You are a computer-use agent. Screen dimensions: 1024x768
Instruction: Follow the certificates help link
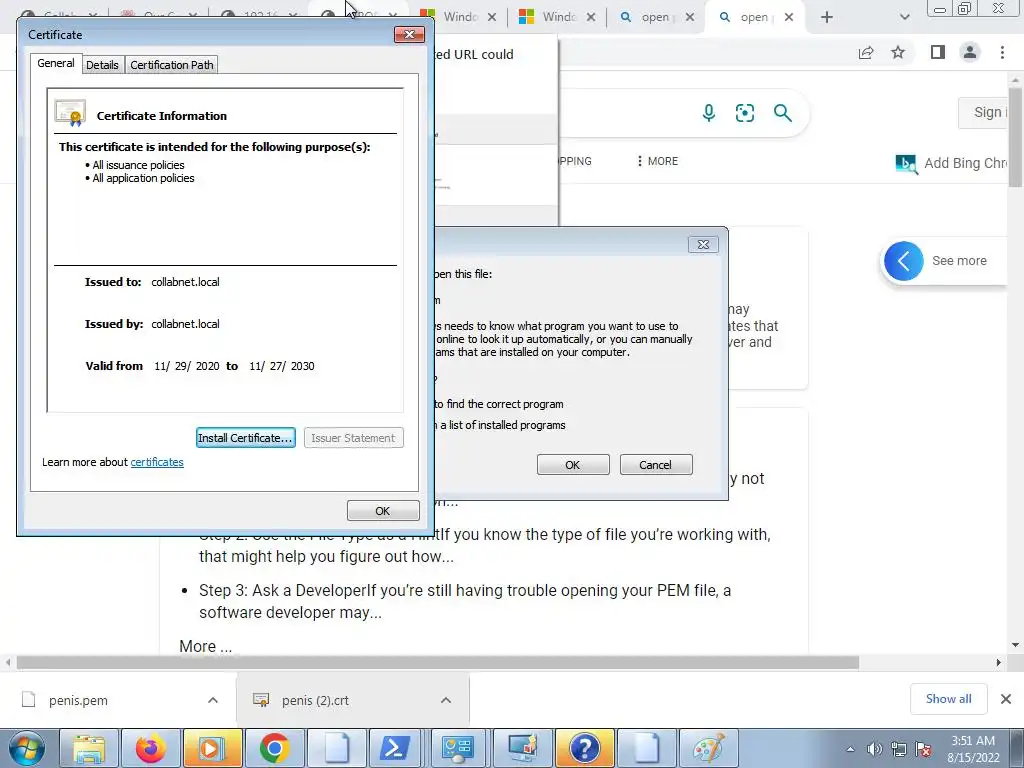[x=157, y=462]
